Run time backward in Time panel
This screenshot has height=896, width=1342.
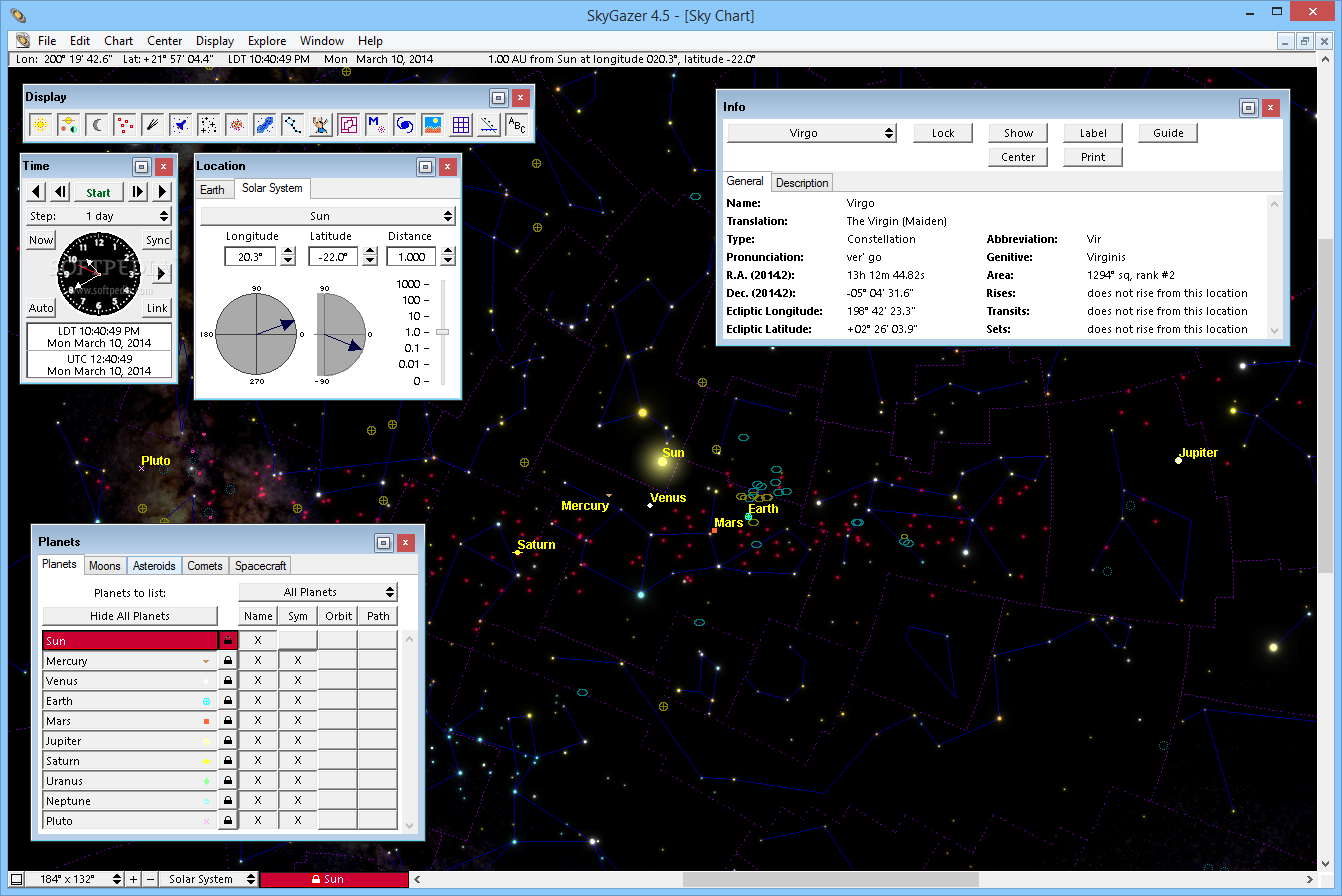coord(36,192)
